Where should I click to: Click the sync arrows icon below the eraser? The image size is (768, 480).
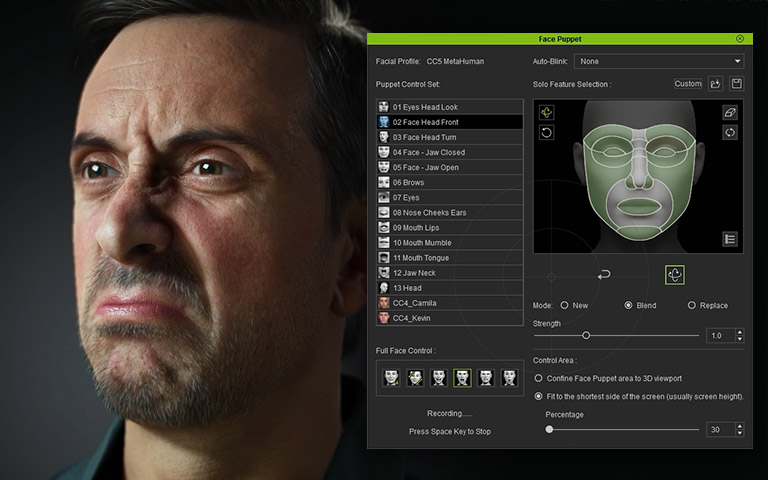[x=730, y=132]
